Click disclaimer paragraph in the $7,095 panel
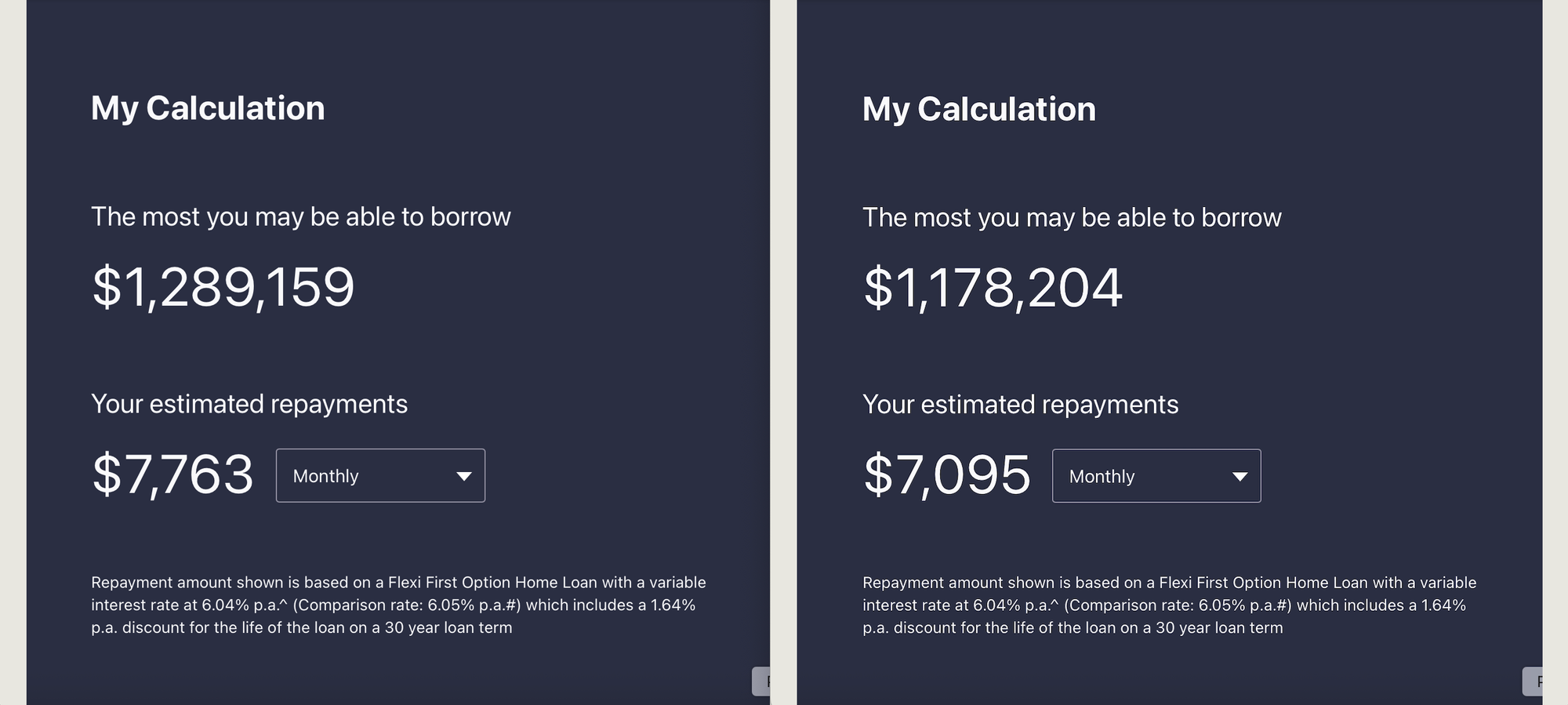Screen dimensions: 1568x705 click(1169, 605)
